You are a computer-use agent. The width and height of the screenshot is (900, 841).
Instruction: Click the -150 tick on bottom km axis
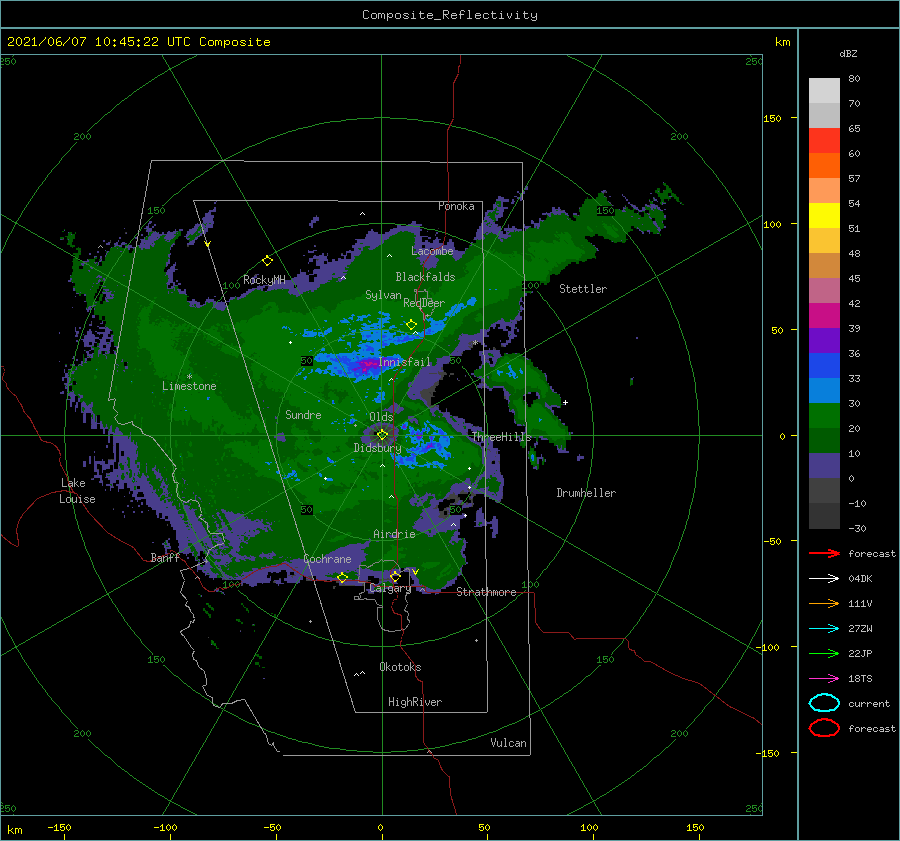[59, 827]
